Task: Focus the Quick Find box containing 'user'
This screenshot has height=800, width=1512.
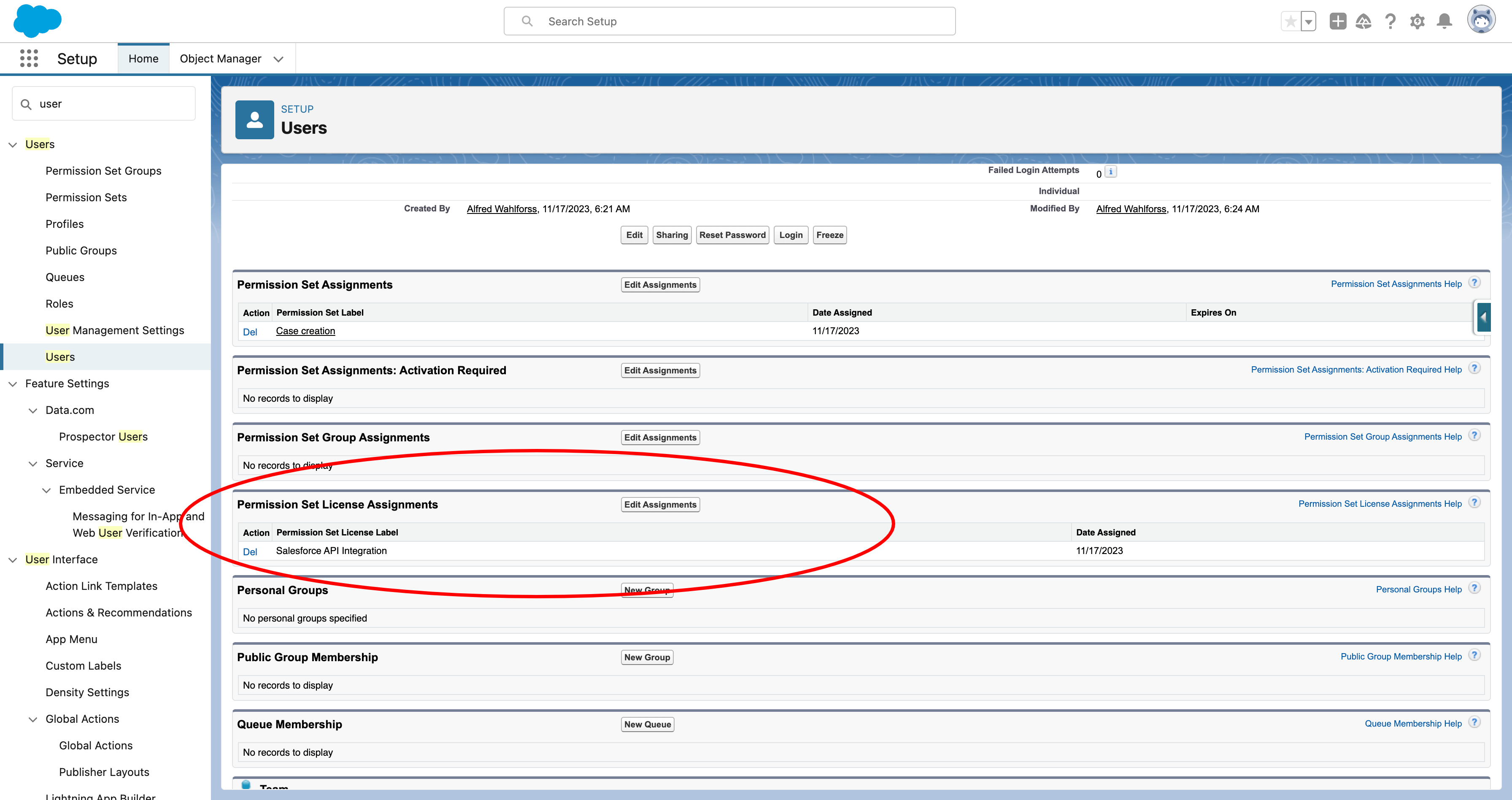Action: tap(104, 104)
